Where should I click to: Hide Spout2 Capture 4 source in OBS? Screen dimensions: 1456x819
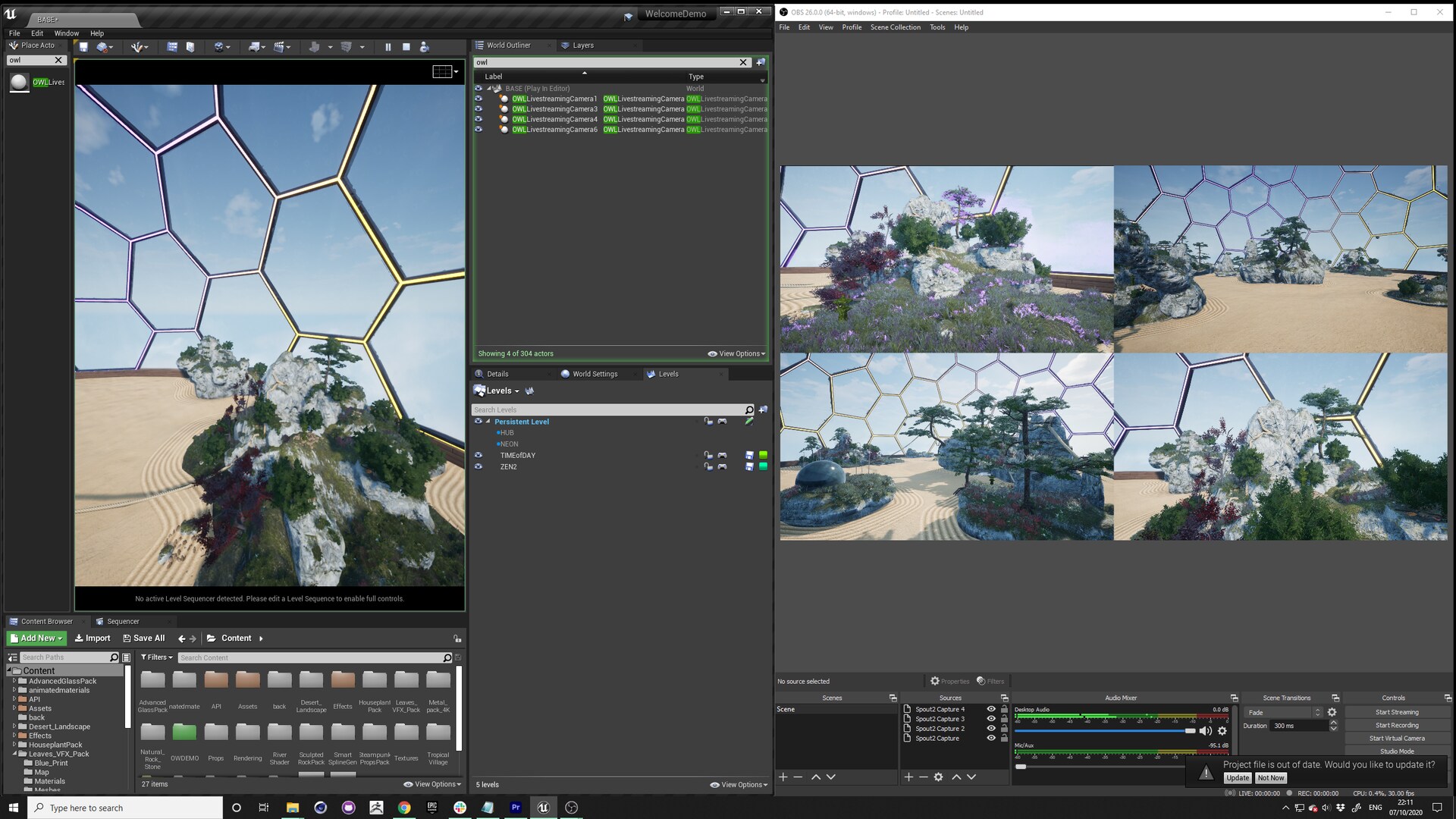click(x=991, y=710)
